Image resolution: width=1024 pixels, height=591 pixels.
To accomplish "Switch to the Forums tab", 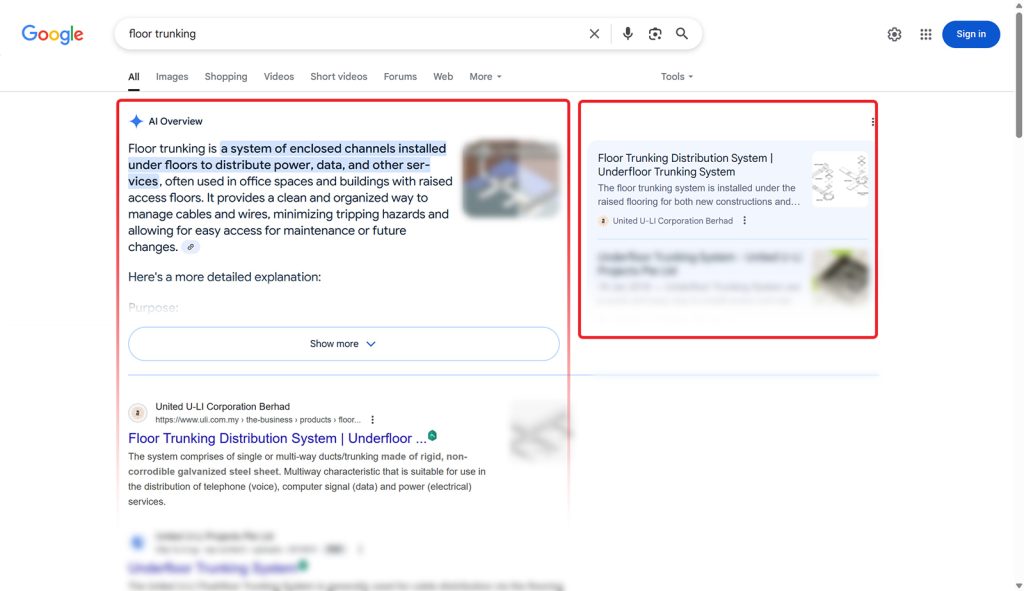I will coord(400,77).
